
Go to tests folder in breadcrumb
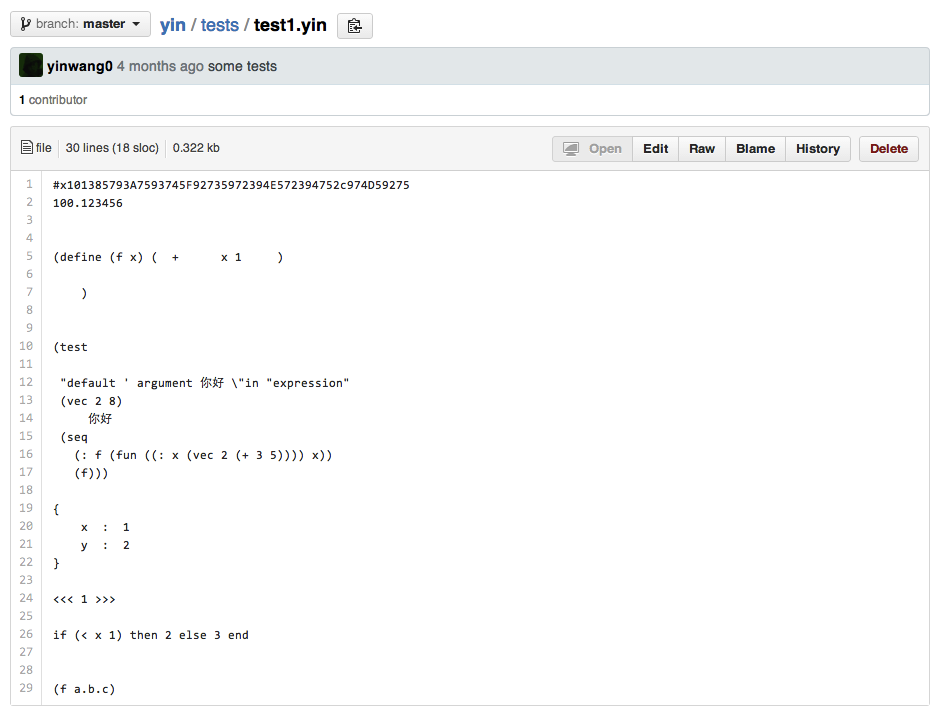[219, 25]
